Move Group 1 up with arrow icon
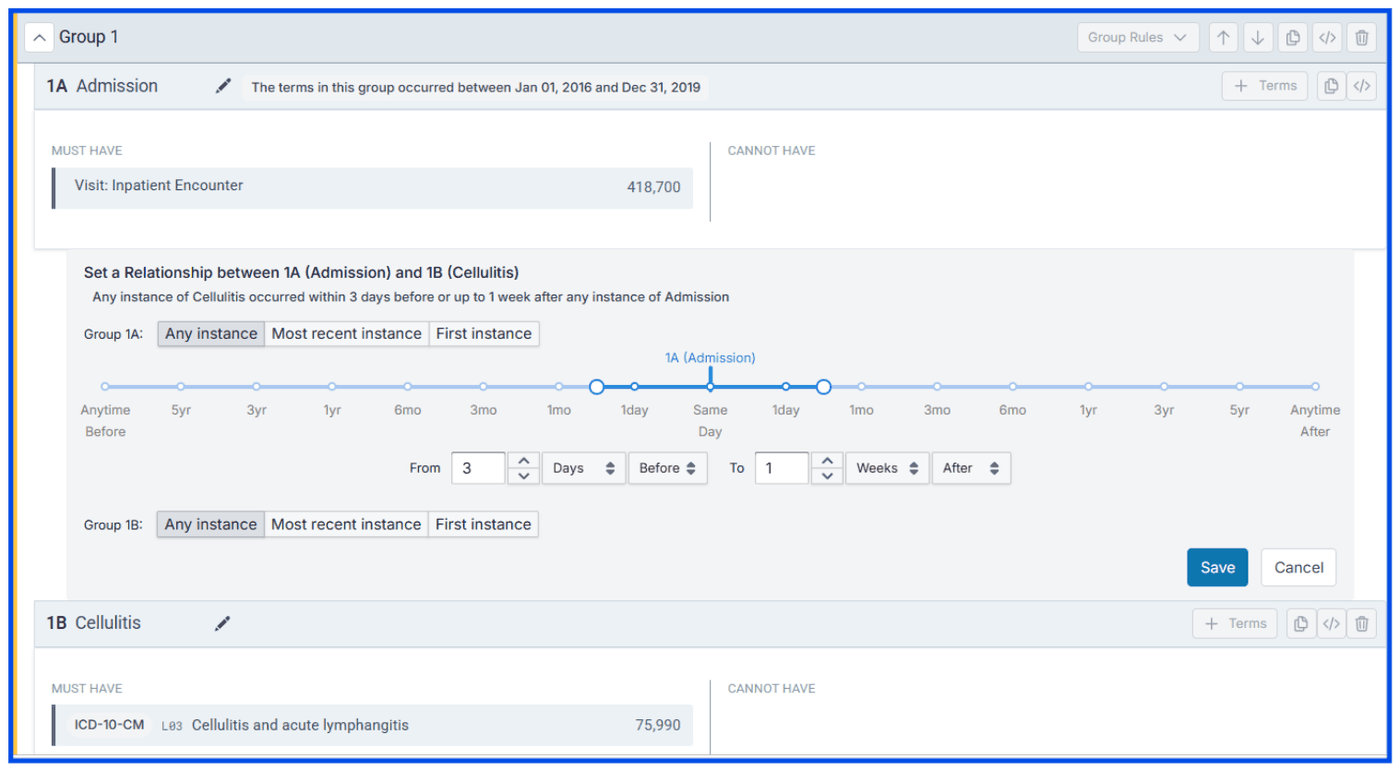The width and height of the screenshot is (1400, 771). [1223, 38]
